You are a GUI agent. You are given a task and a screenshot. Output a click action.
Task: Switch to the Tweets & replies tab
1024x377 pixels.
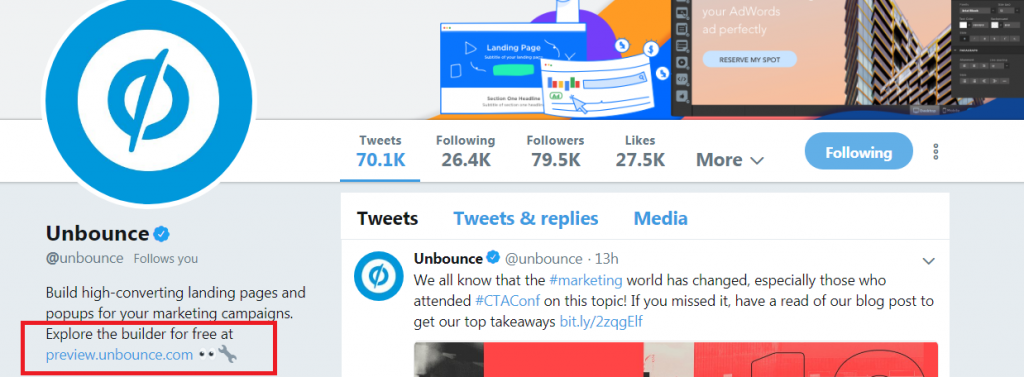point(526,218)
